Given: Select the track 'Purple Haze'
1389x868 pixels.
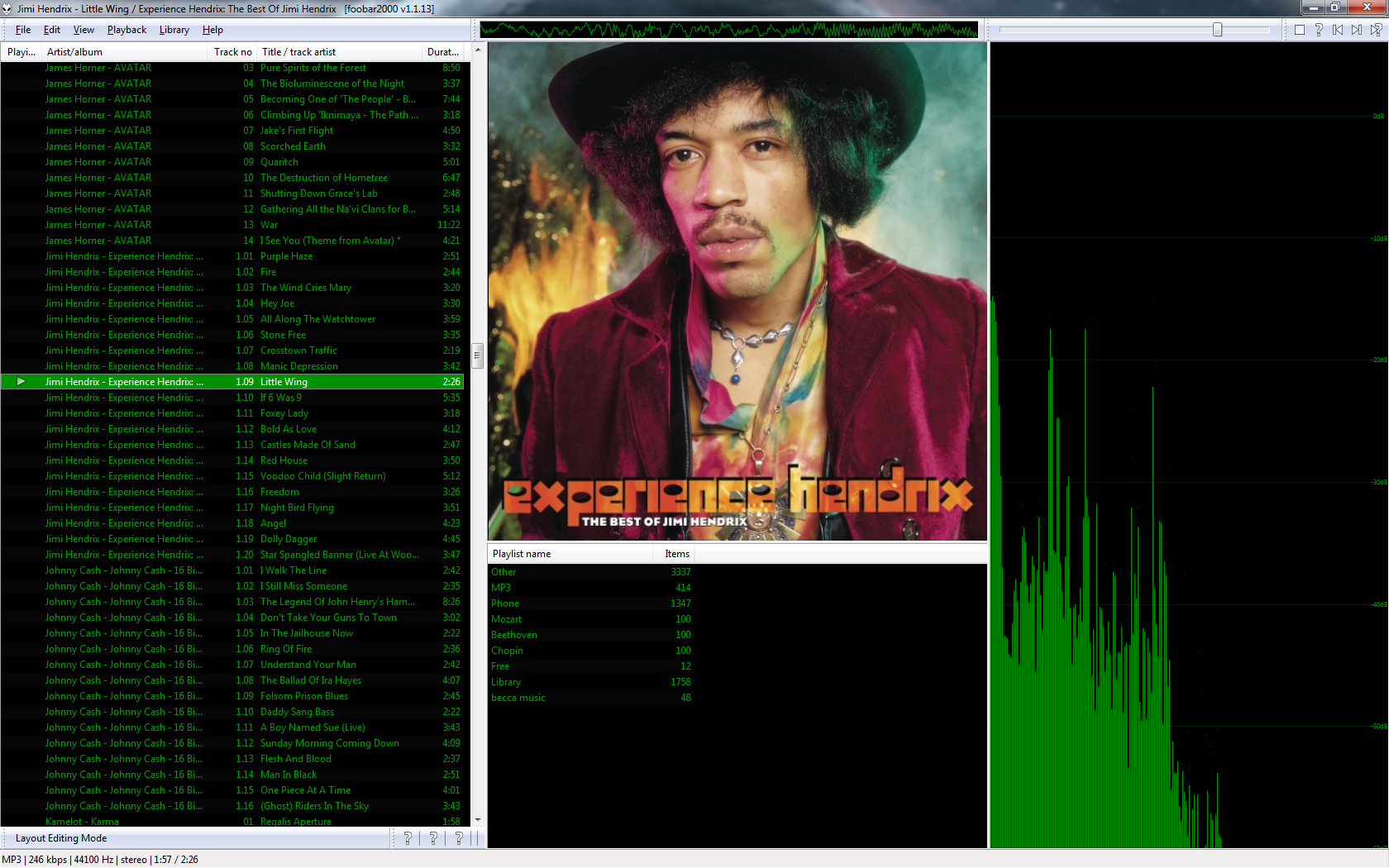Looking at the screenshot, I should coord(232,256).
